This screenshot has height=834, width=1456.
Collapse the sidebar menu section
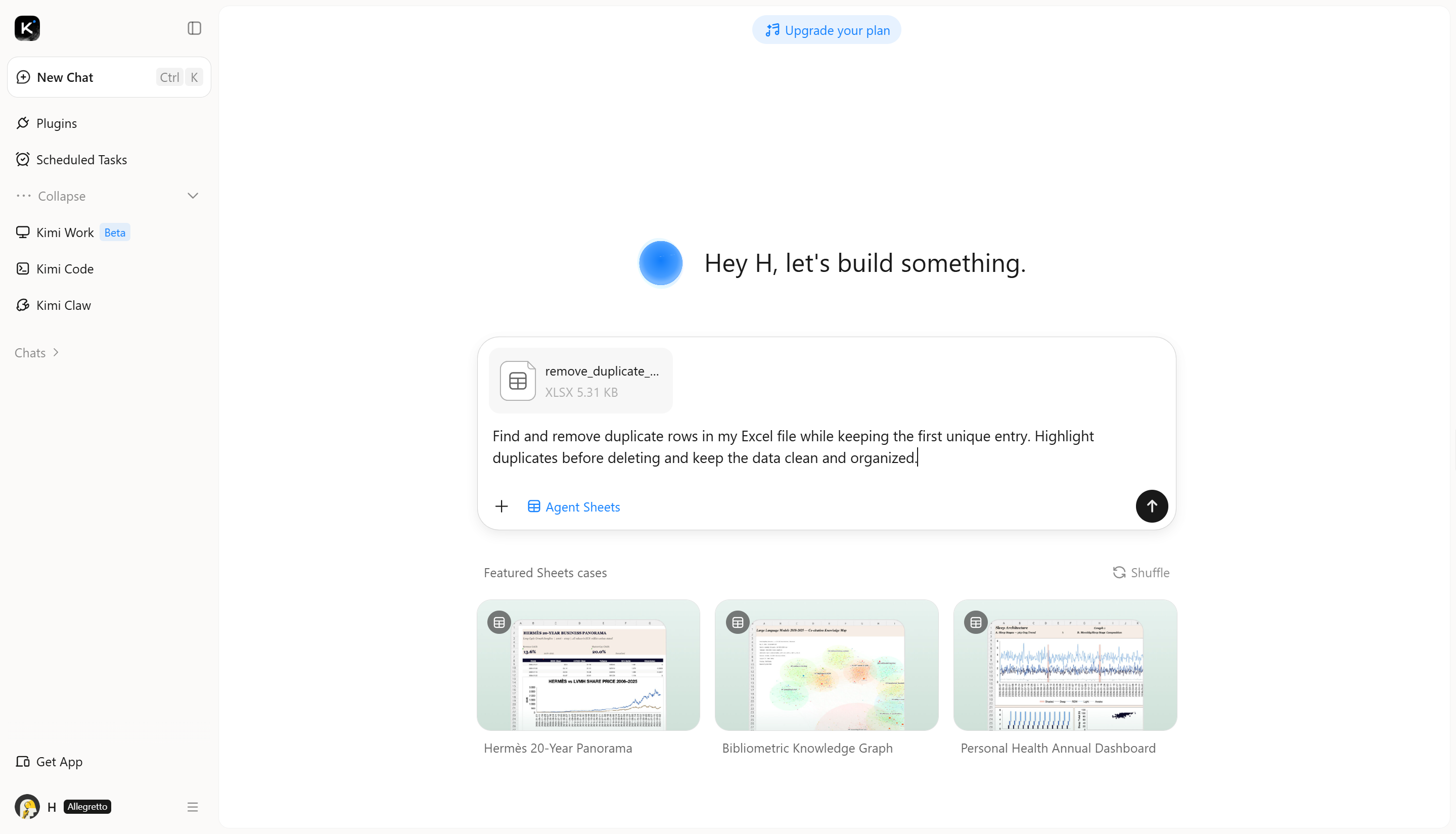109,196
